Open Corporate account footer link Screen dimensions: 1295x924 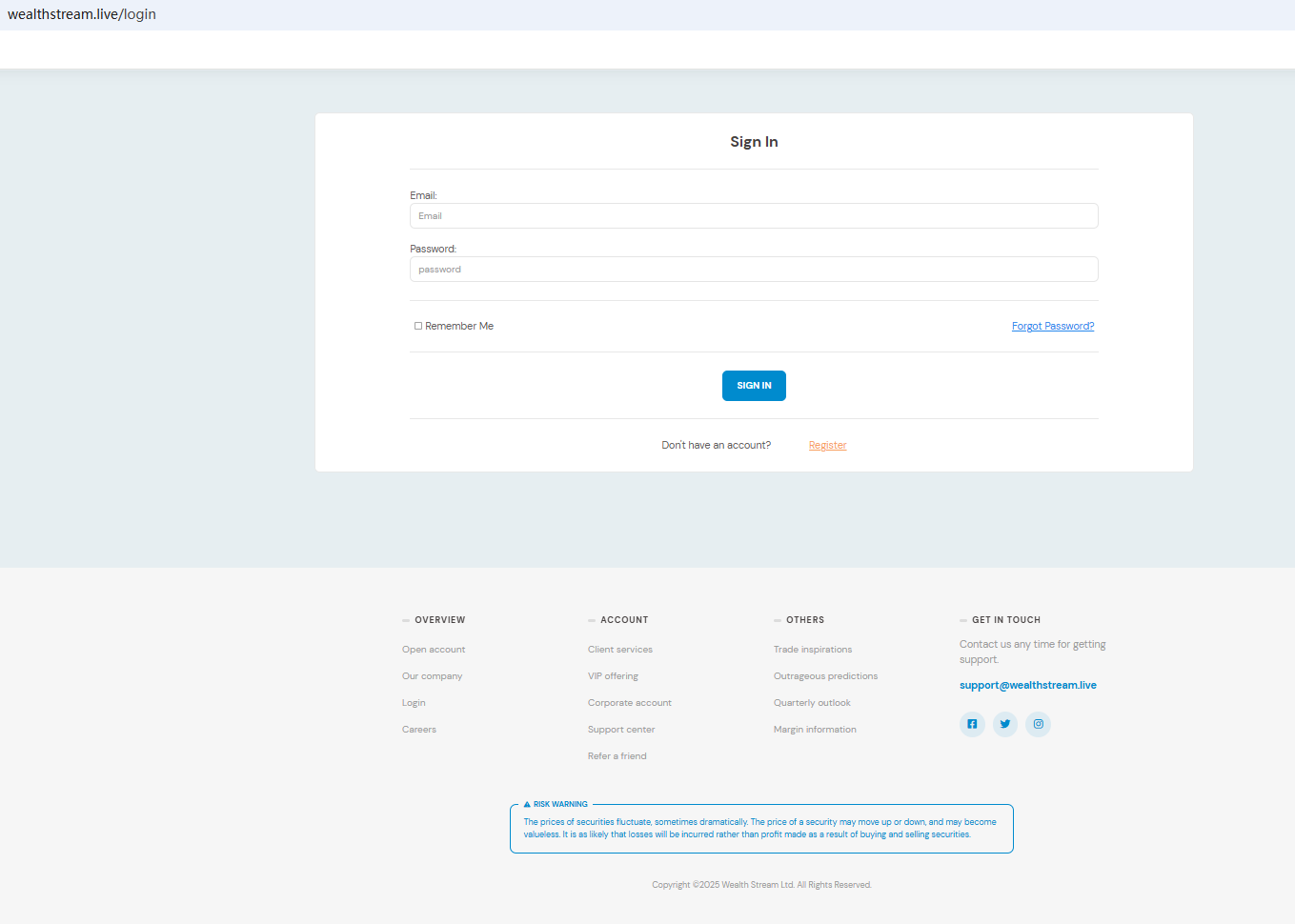coord(629,703)
